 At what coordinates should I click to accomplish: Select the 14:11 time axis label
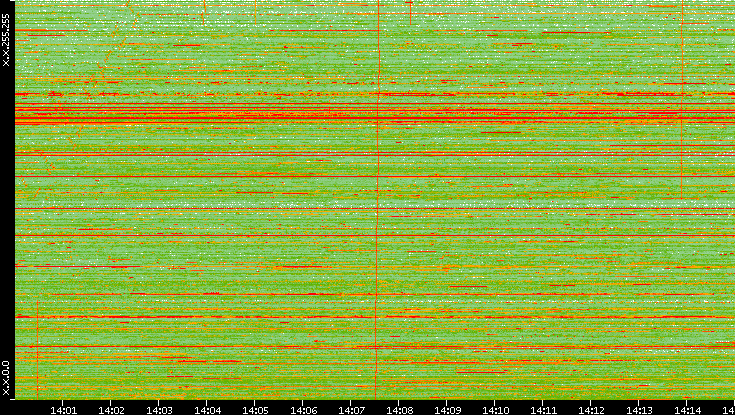point(543,410)
